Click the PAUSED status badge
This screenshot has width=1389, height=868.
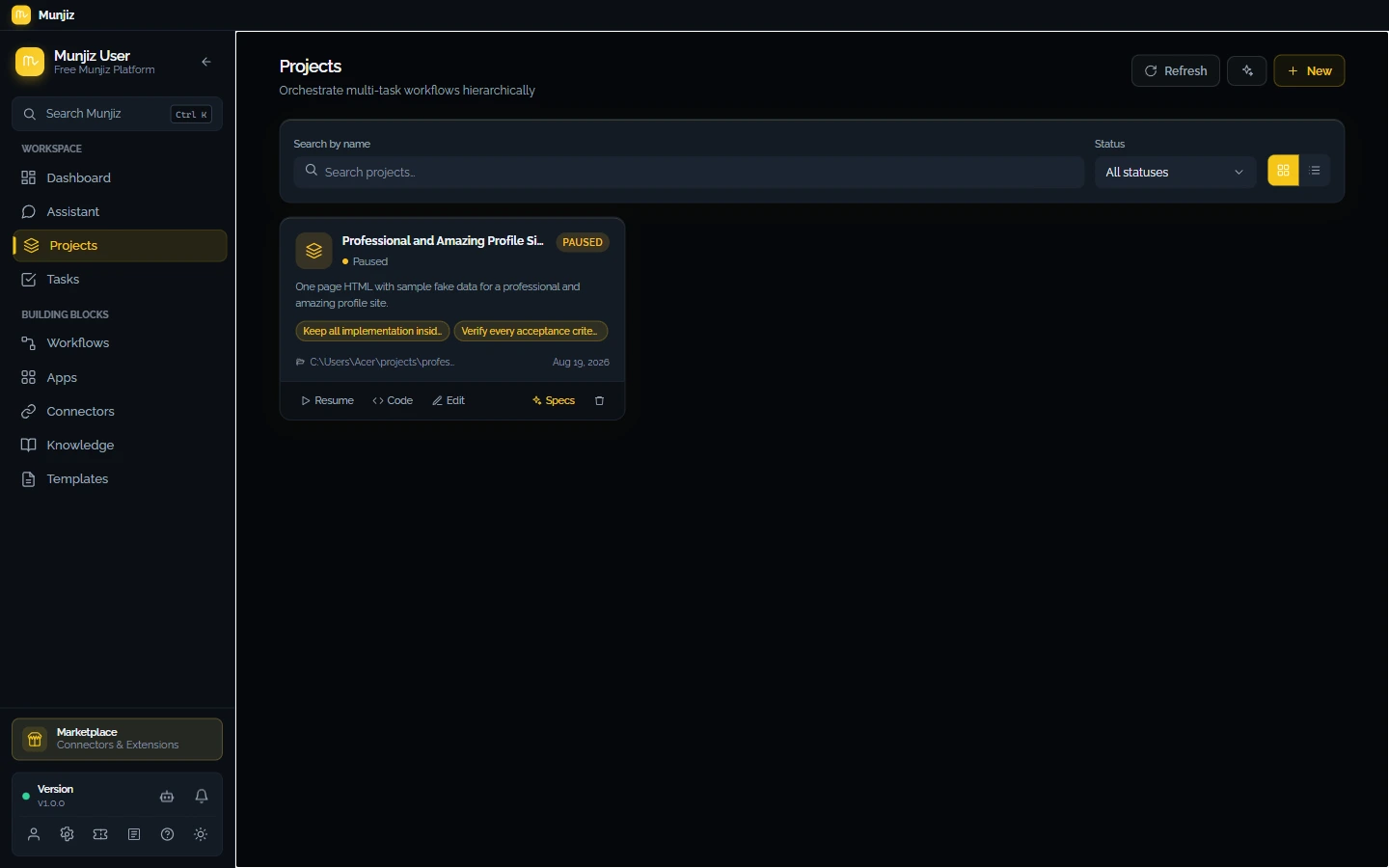coord(583,242)
